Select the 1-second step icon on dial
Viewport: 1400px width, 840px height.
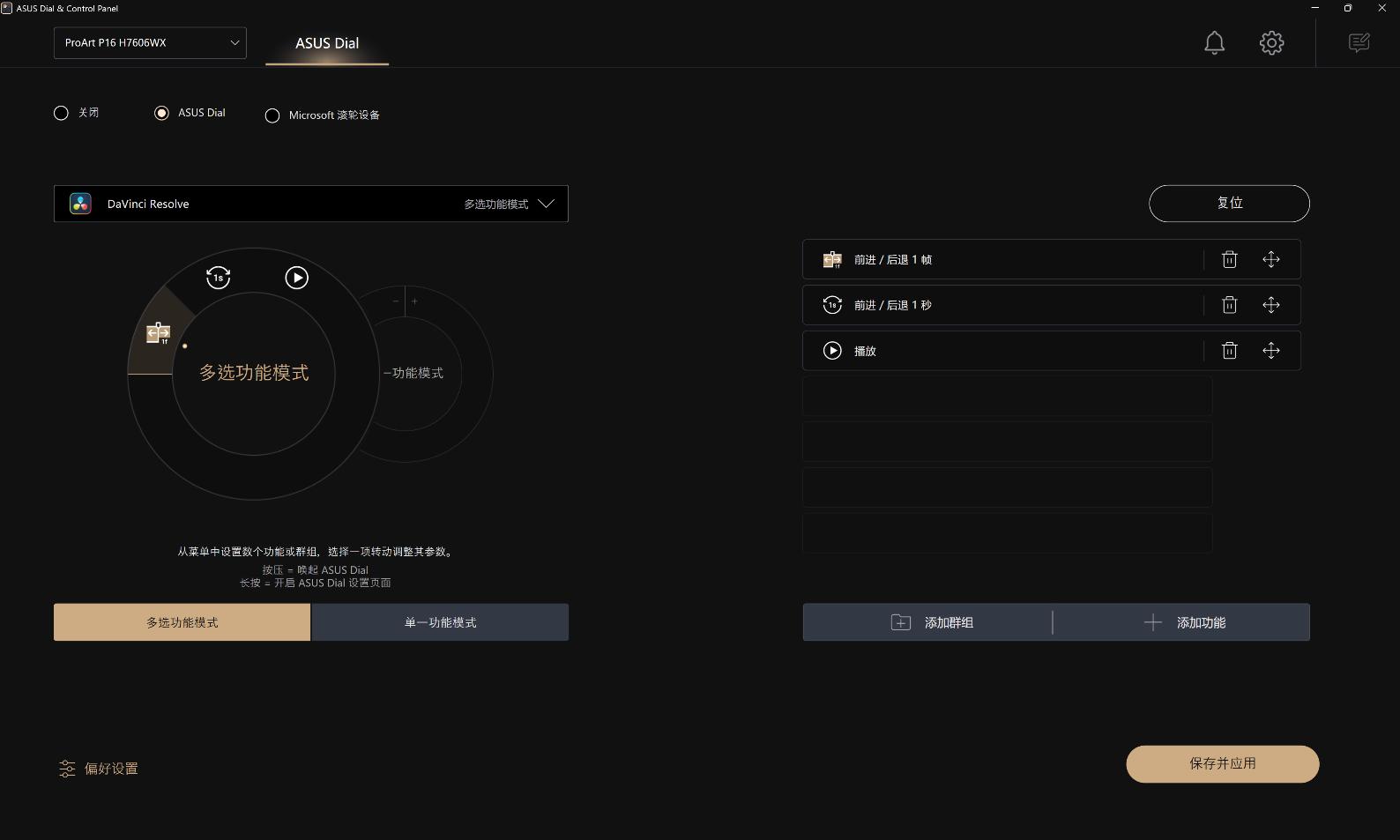pyautogui.click(x=218, y=278)
